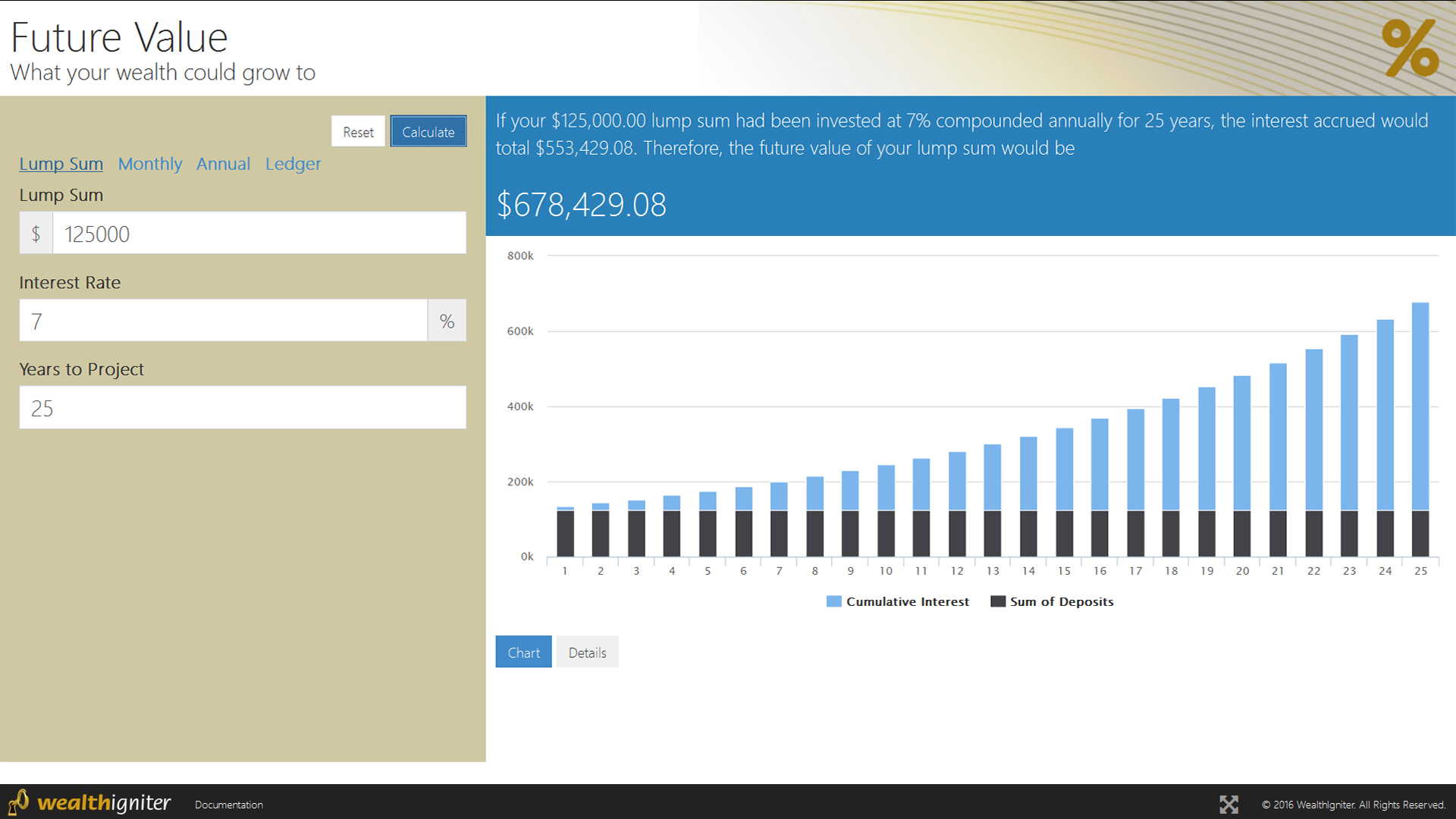Click the percent suffix beside Interest Rate
This screenshot has width=1456, height=819.
tap(447, 321)
